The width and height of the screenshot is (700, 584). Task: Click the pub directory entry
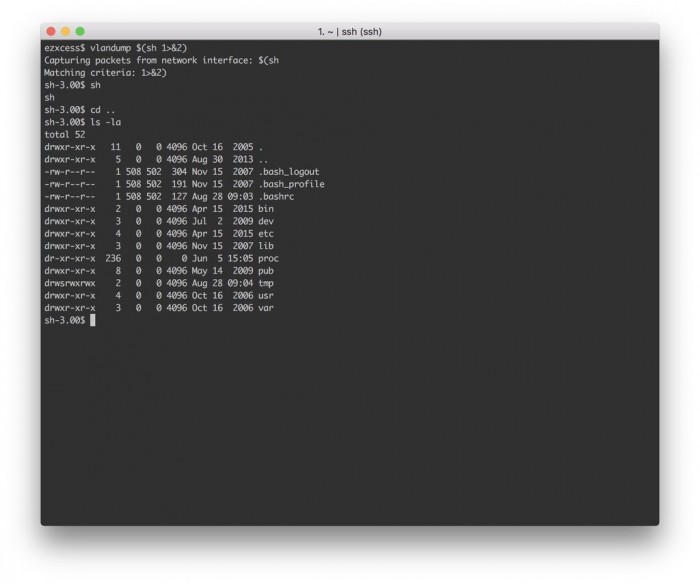pyautogui.click(x=266, y=270)
